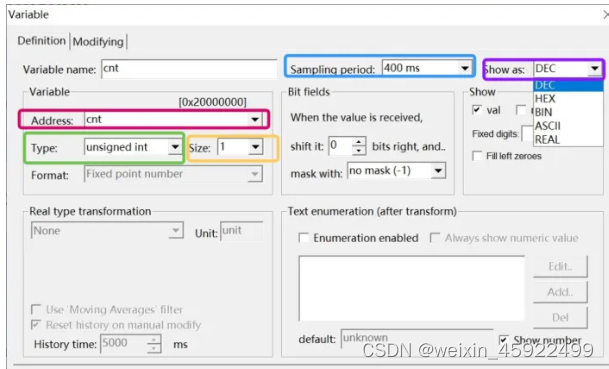Choose BIN in the Show as list
The width and height of the screenshot is (609, 369).
[568, 112]
